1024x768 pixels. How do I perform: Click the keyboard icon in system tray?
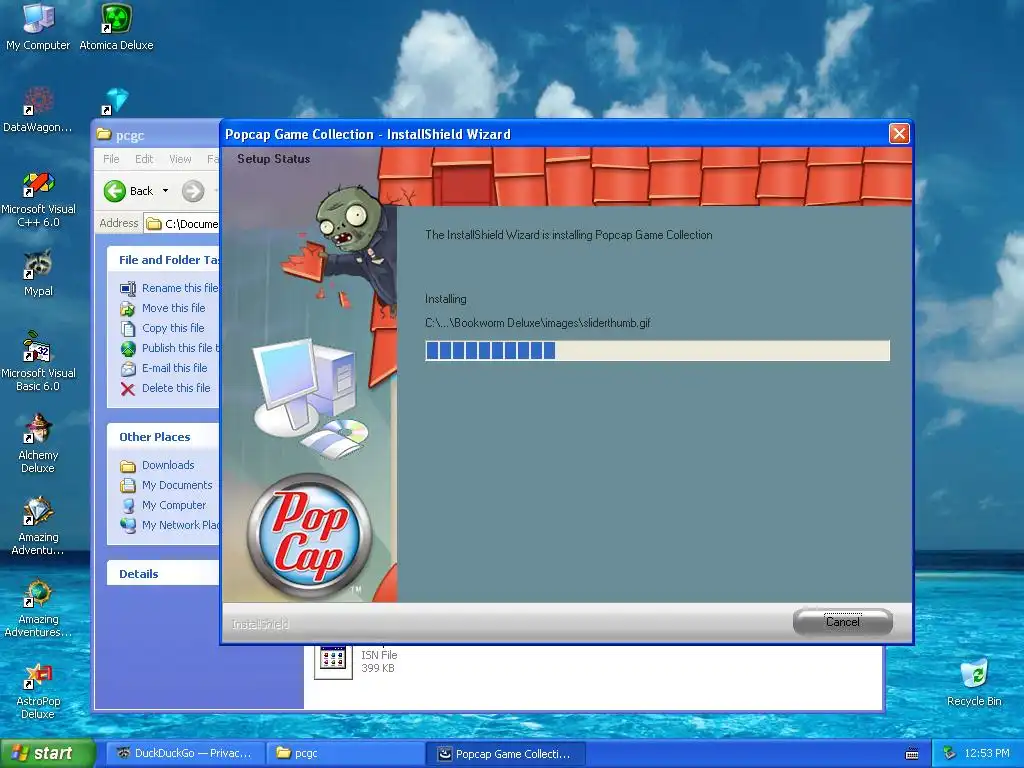point(912,754)
